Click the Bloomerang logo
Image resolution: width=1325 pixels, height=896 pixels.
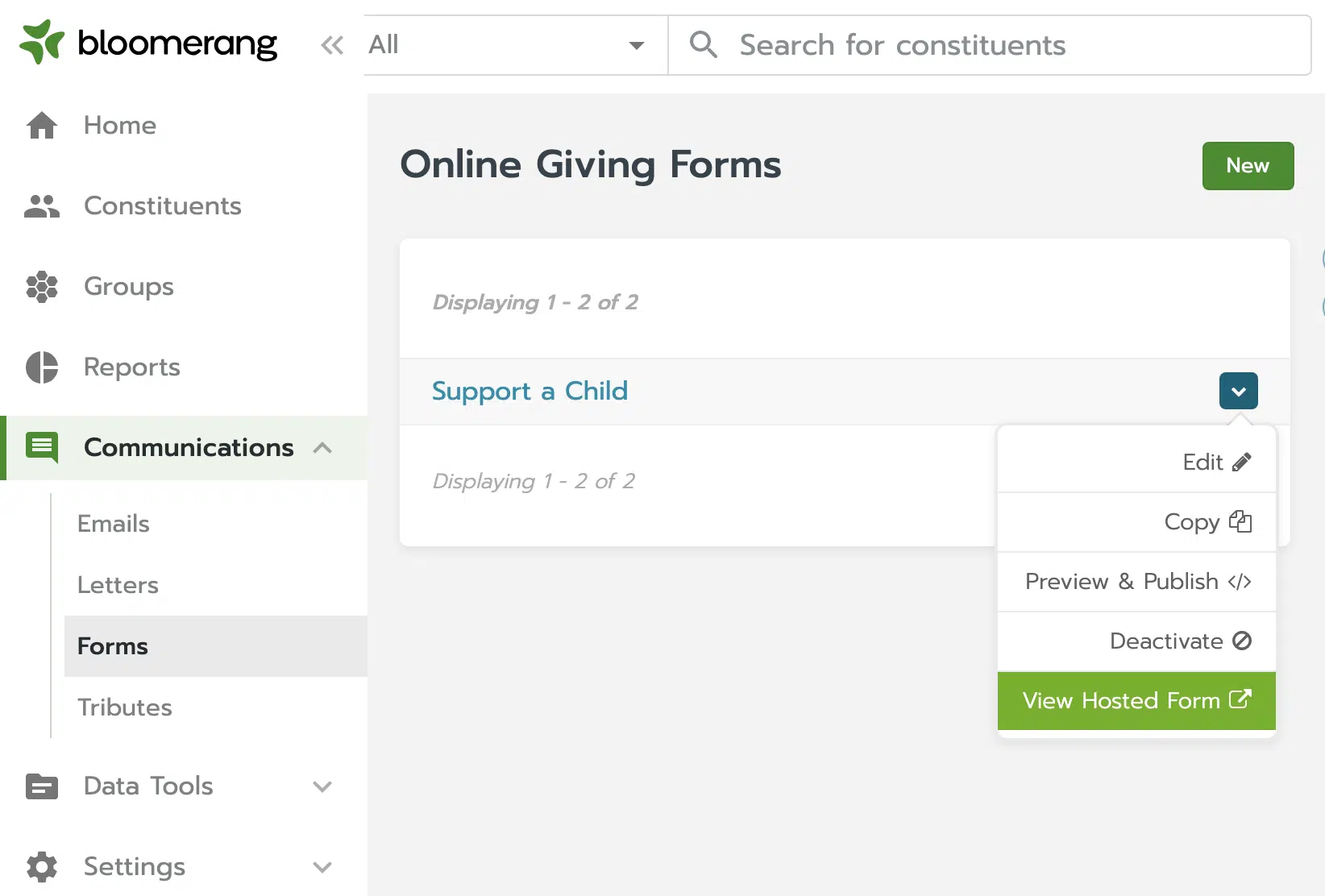tap(148, 43)
